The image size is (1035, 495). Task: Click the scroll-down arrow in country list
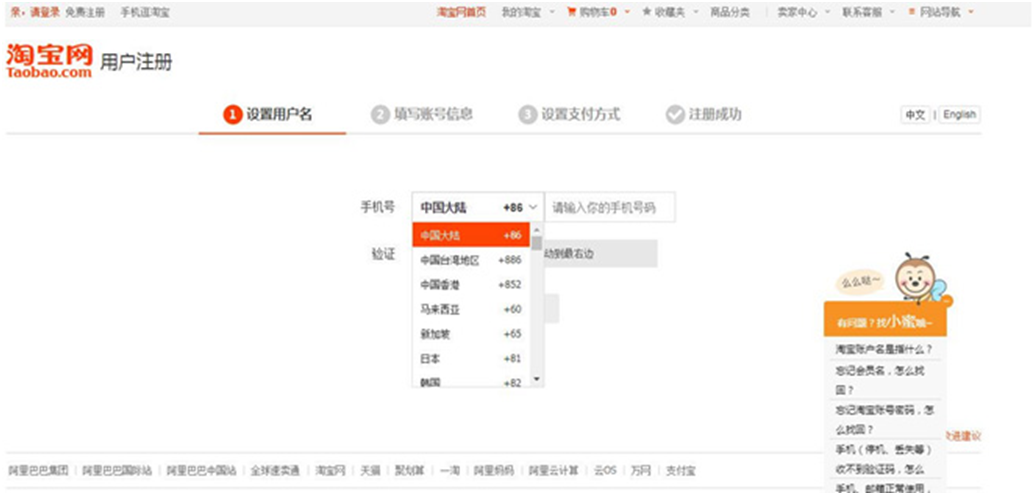(537, 379)
